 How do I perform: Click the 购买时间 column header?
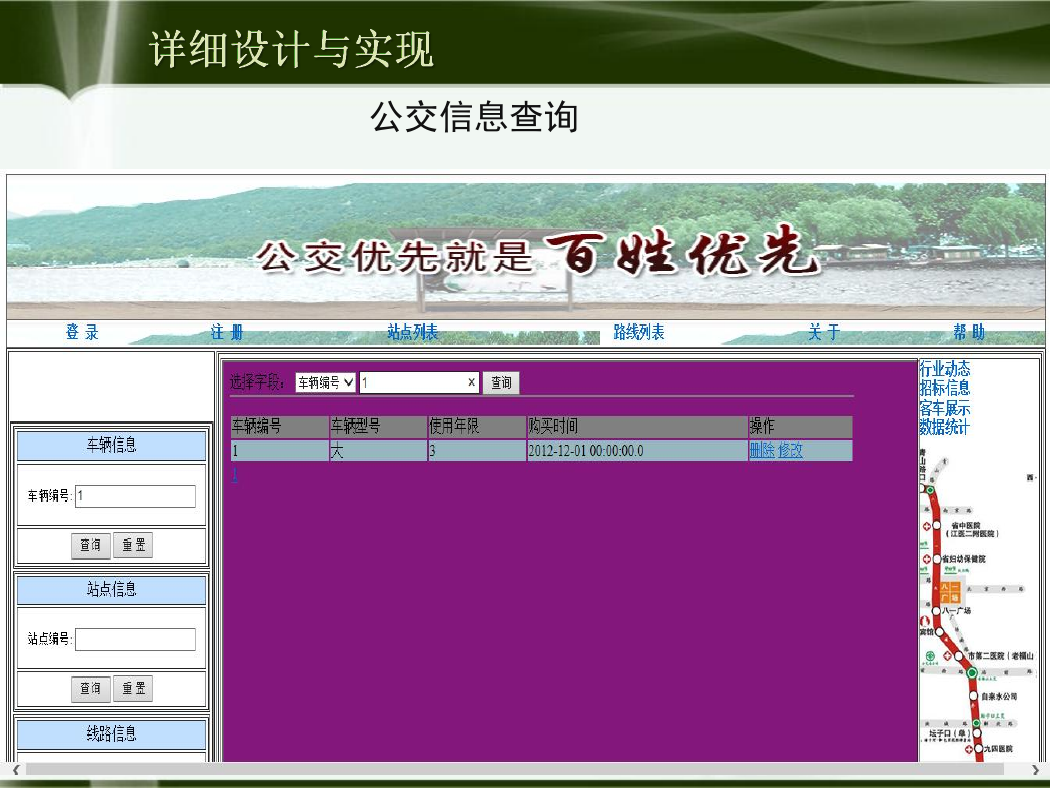(x=637, y=426)
